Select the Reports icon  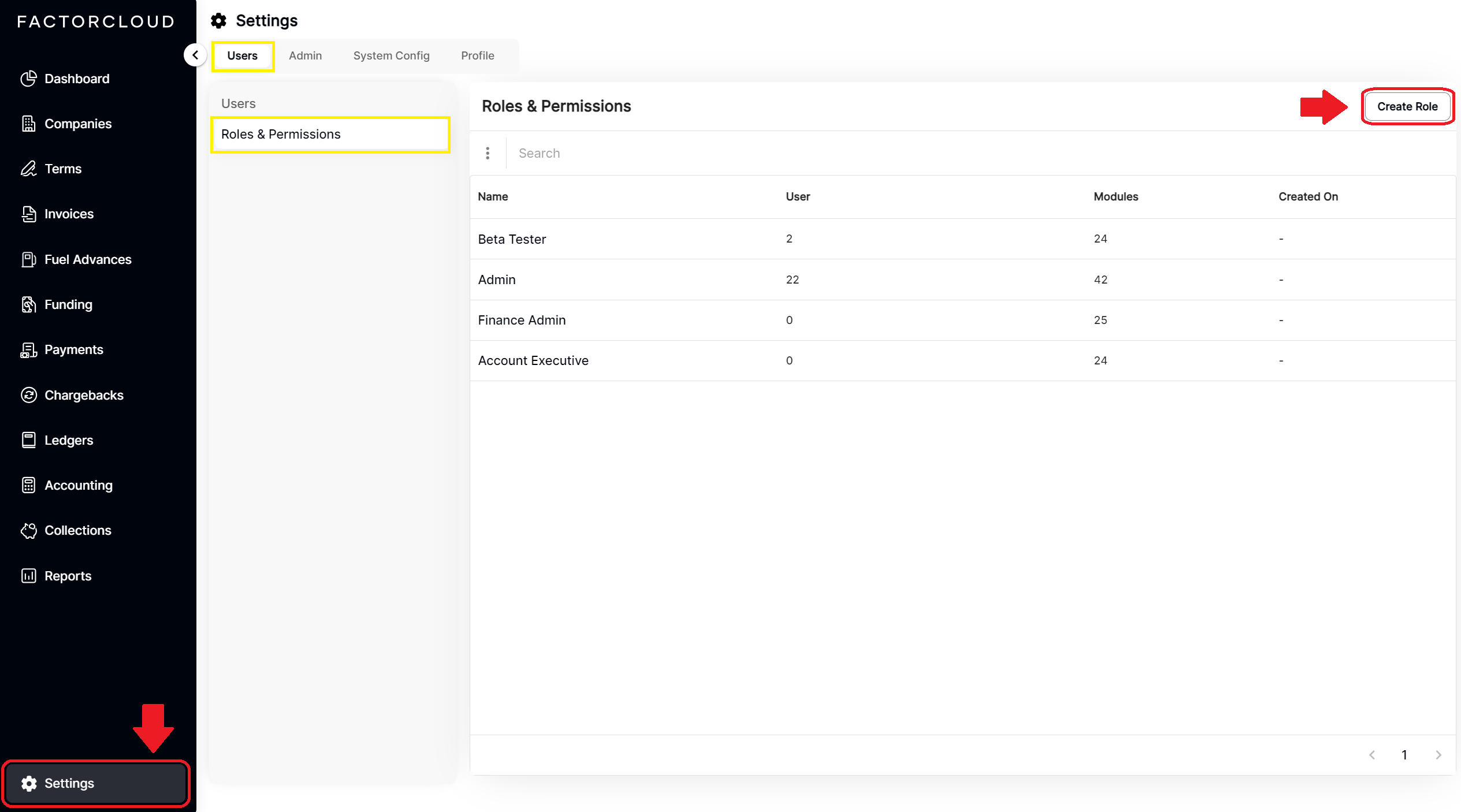(x=29, y=576)
